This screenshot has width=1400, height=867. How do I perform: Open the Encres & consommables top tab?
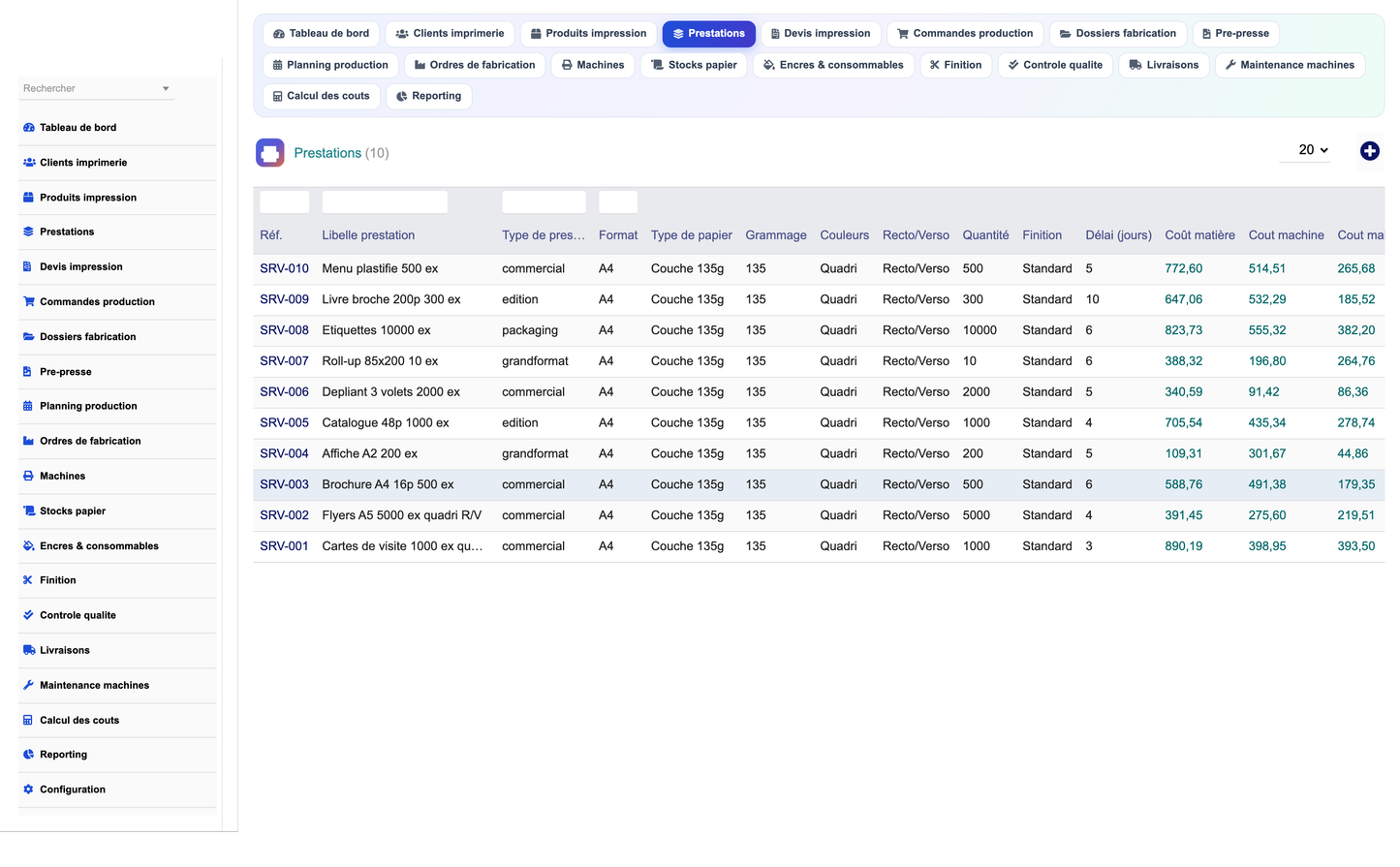click(x=833, y=65)
